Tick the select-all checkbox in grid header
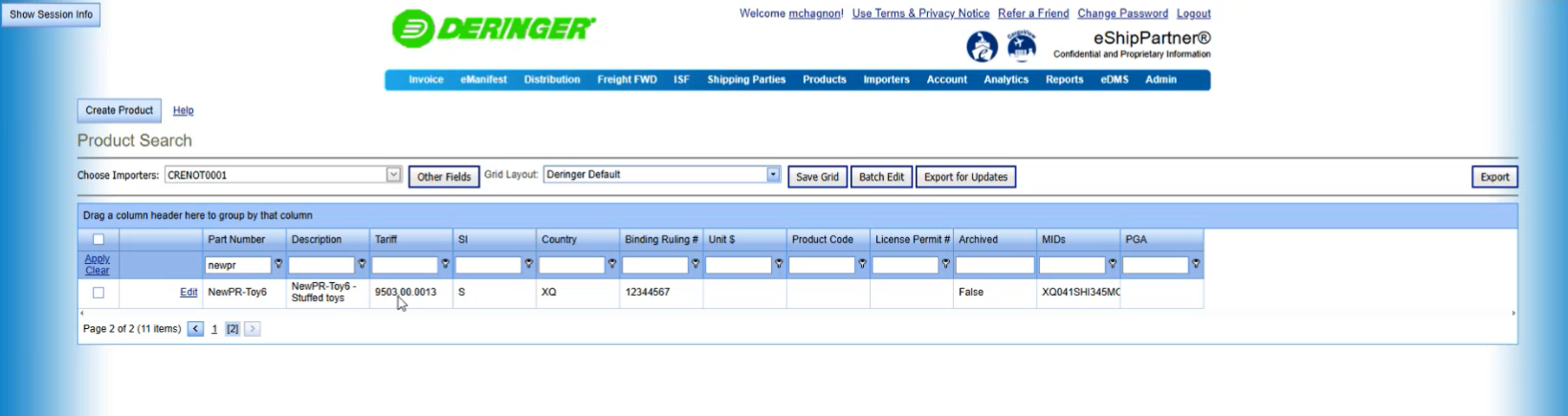 pos(99,240)
